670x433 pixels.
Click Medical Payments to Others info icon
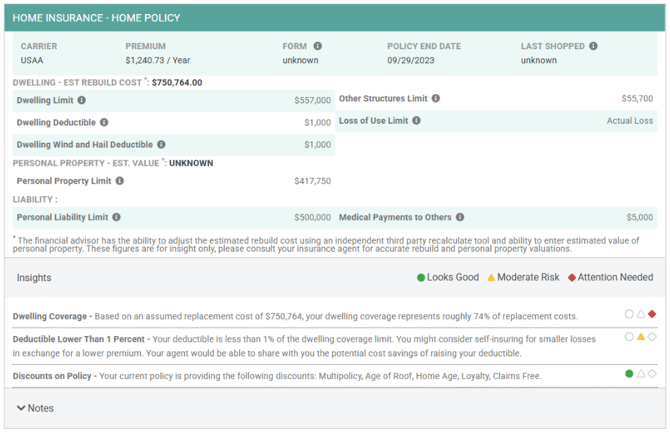click(x=460, y=217)
